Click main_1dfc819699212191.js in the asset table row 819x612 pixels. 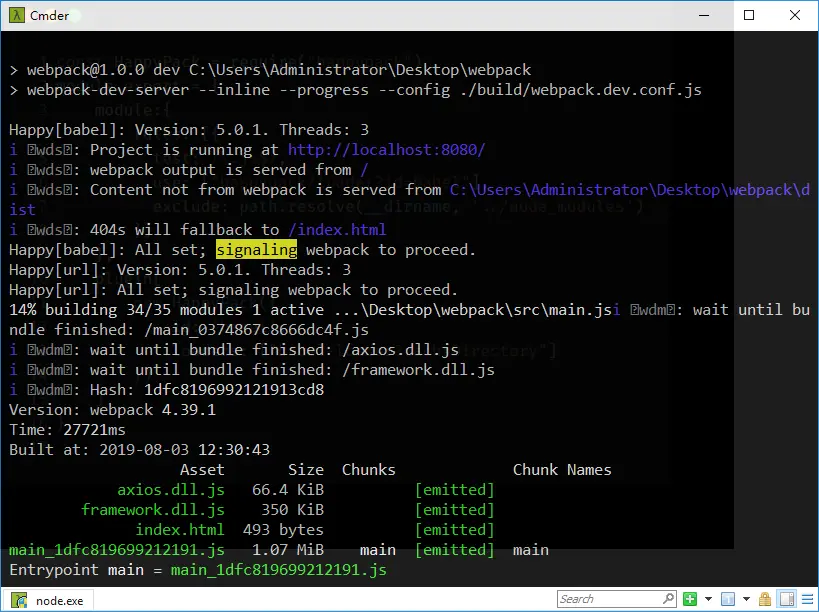(117, 550)
